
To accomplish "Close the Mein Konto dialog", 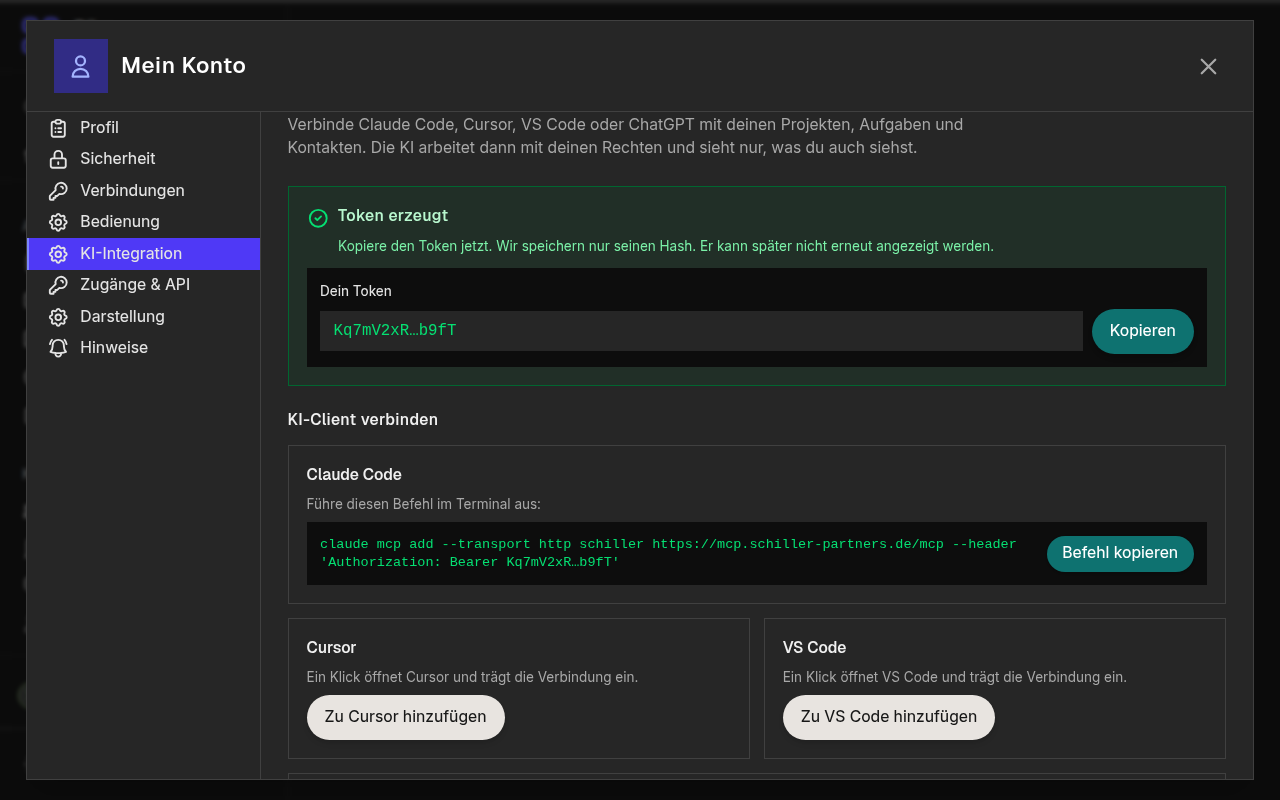I will click(x=1208, y=66).
